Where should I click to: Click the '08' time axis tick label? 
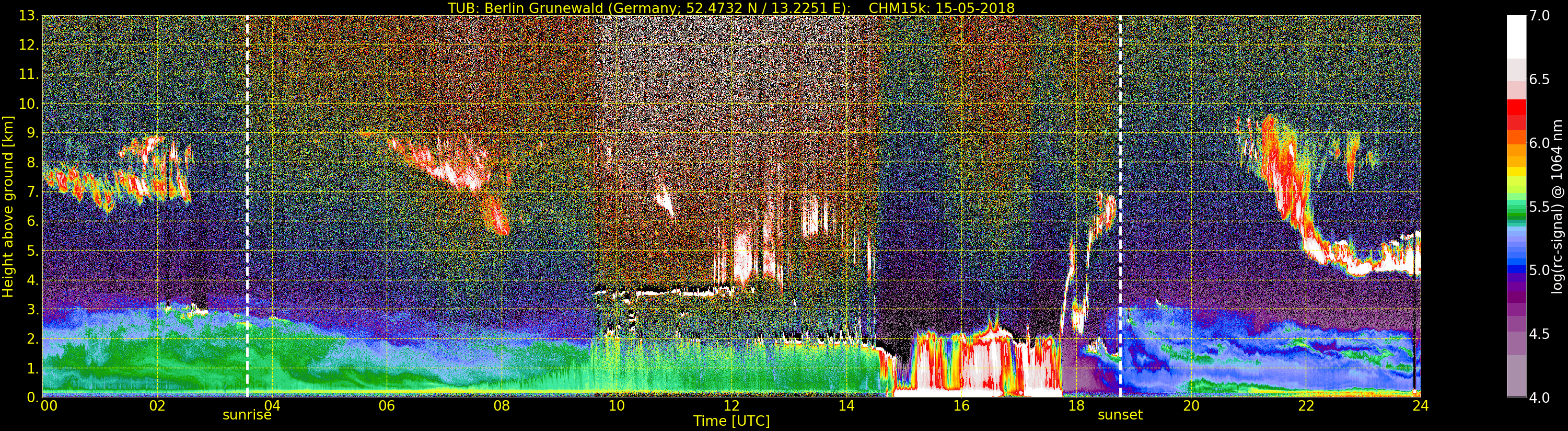502,405
